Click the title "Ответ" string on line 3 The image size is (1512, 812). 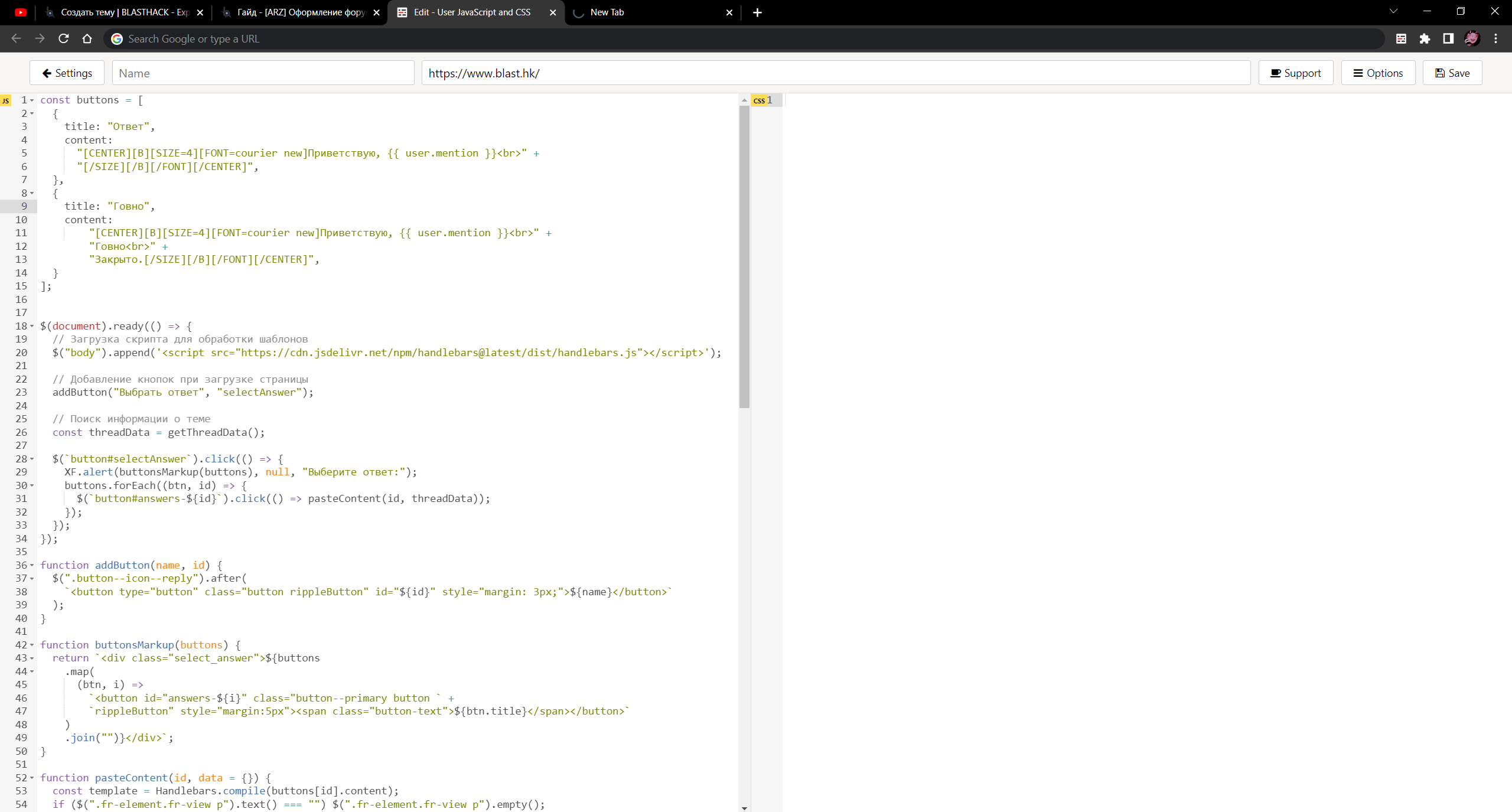point(129,126)
